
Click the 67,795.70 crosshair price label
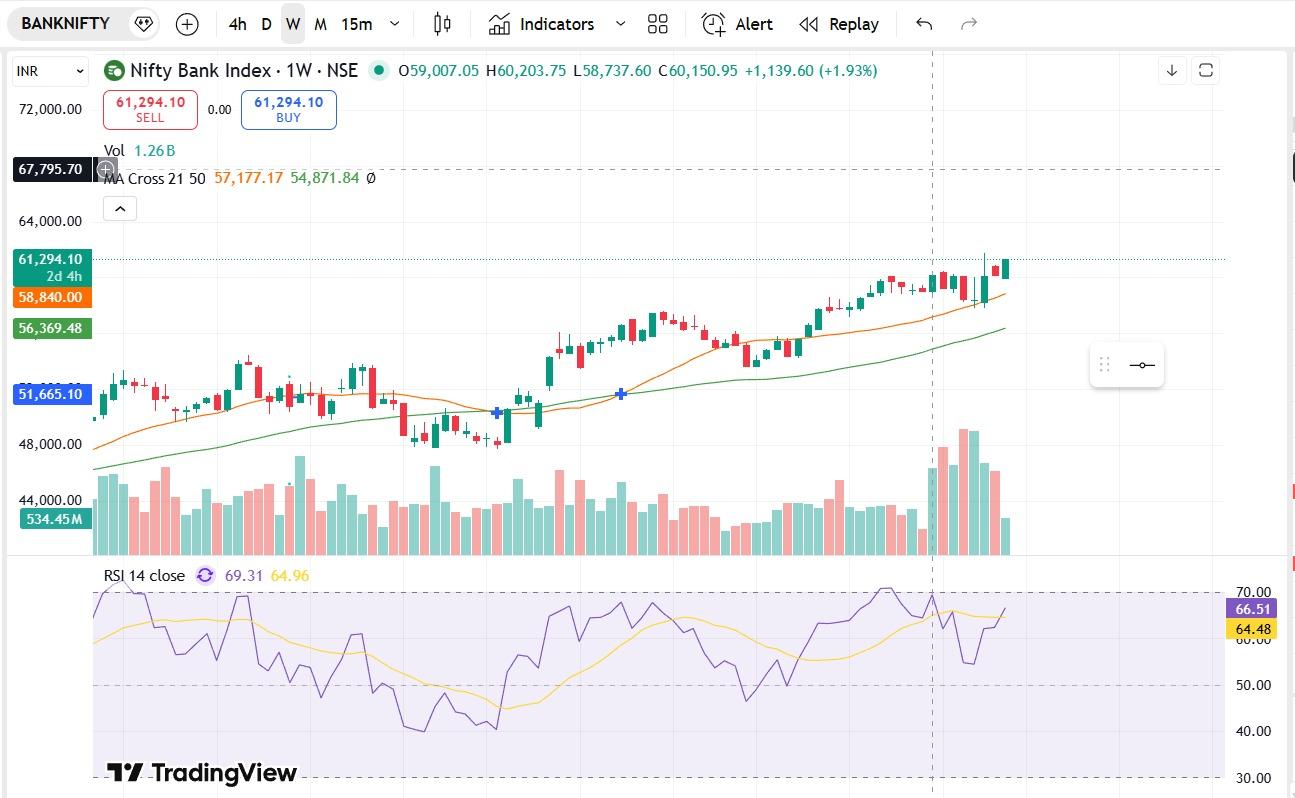50,170
